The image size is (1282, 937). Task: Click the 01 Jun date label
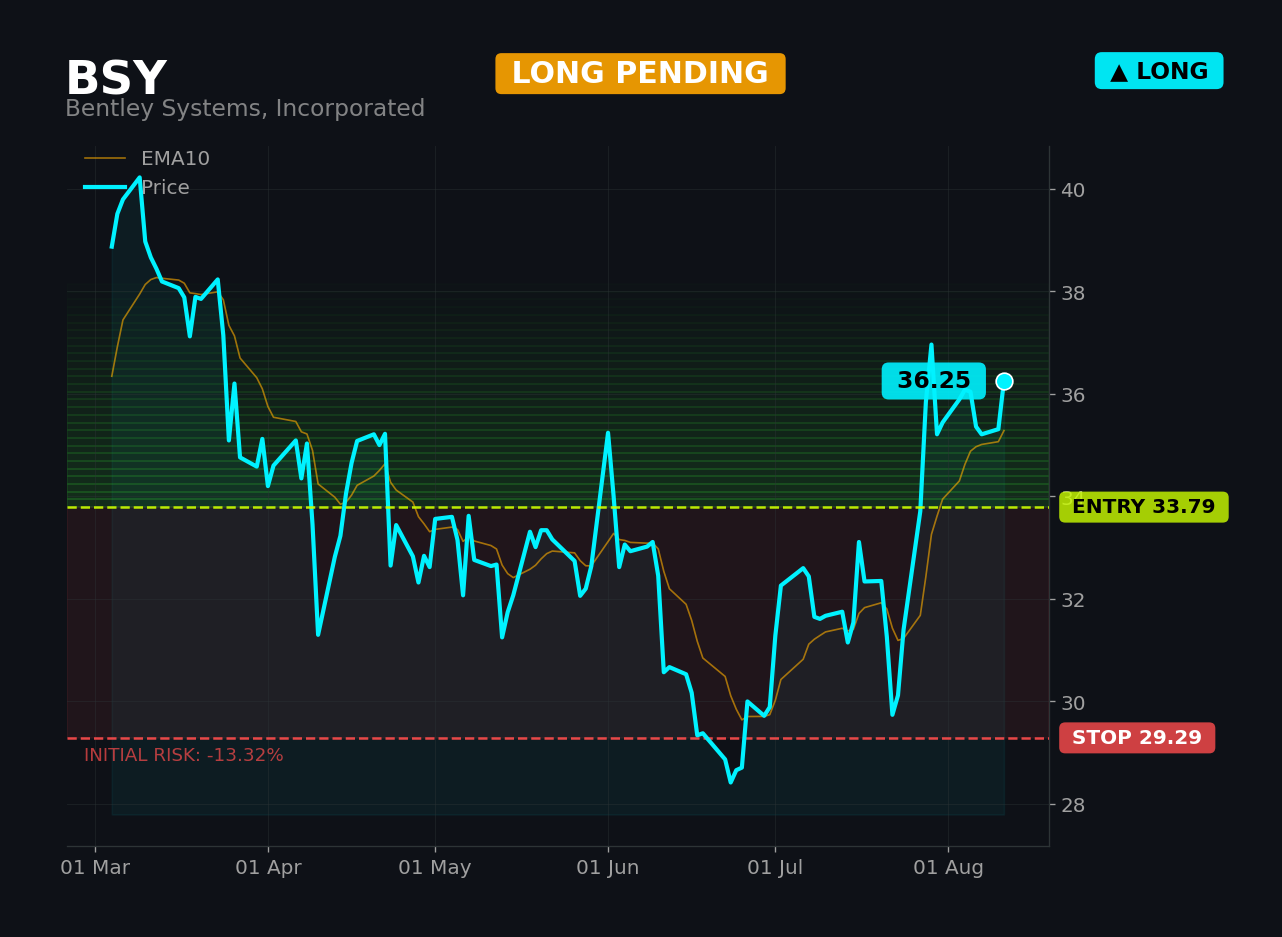tap(608, 868)
